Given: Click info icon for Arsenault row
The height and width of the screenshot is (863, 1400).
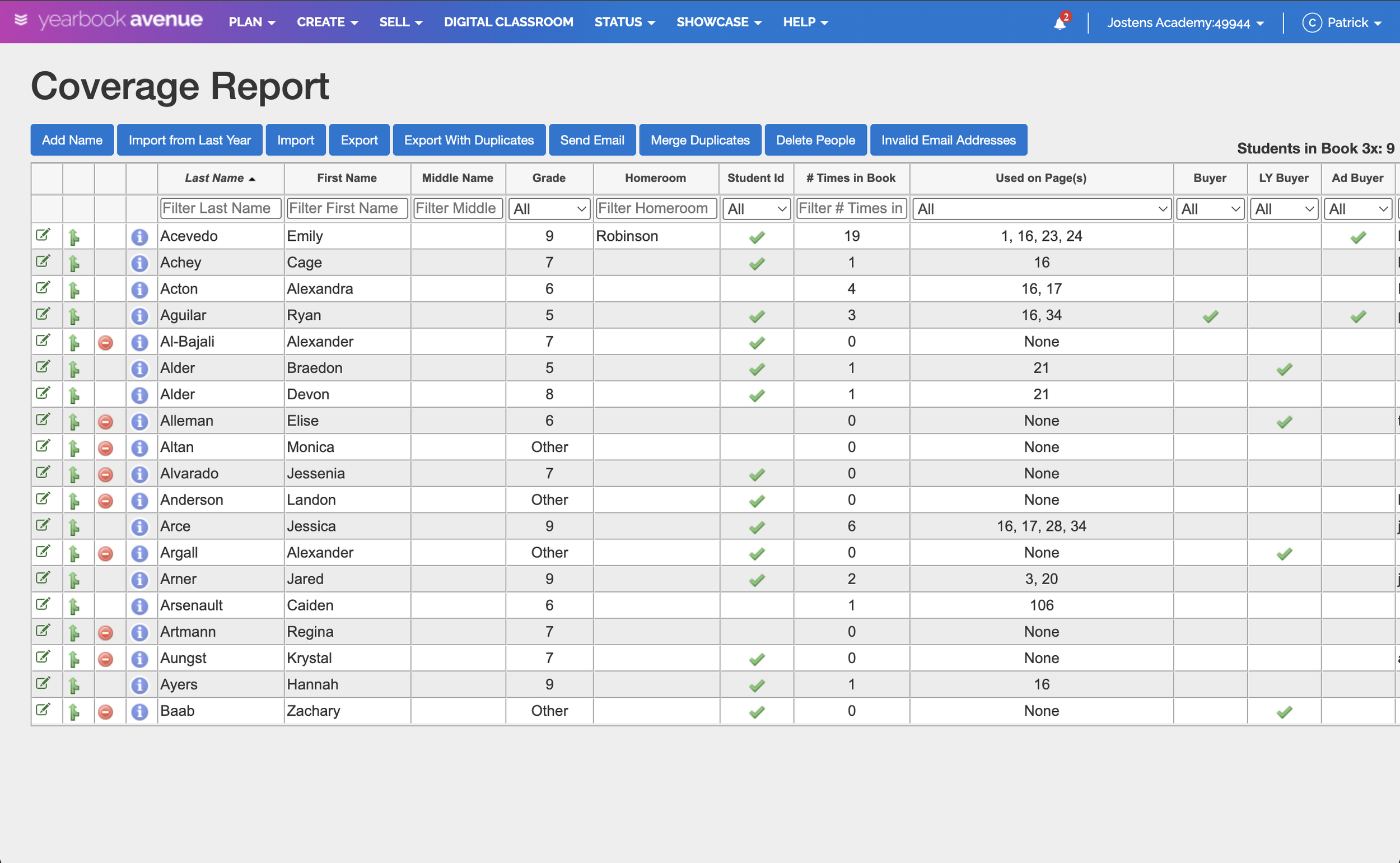Looking at the screenshot, I should point(140,606).
